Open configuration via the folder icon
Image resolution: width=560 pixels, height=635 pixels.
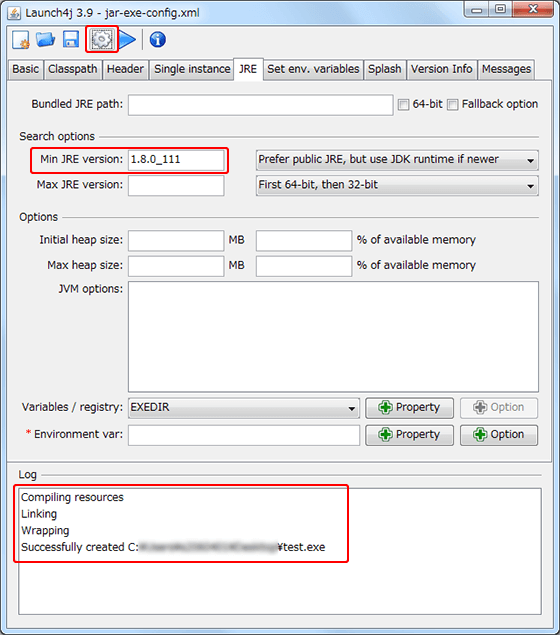pos(45,40)
